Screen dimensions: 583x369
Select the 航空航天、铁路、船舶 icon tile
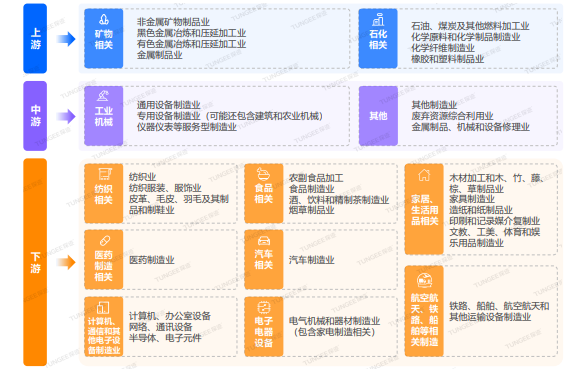click(x=424, y=311)
